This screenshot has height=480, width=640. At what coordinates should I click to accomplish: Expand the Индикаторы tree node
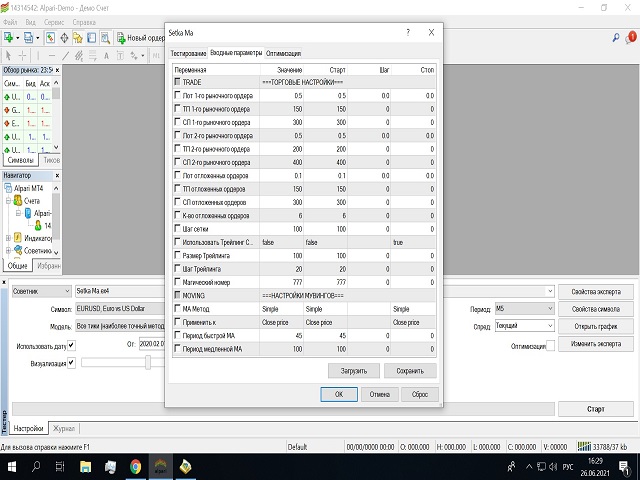coord(8,238)
